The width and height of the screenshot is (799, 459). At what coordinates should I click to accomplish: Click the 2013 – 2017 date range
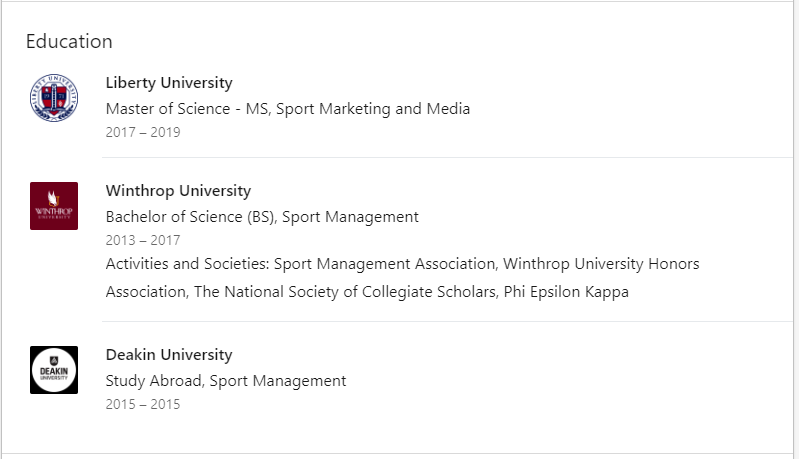(143, 240)
